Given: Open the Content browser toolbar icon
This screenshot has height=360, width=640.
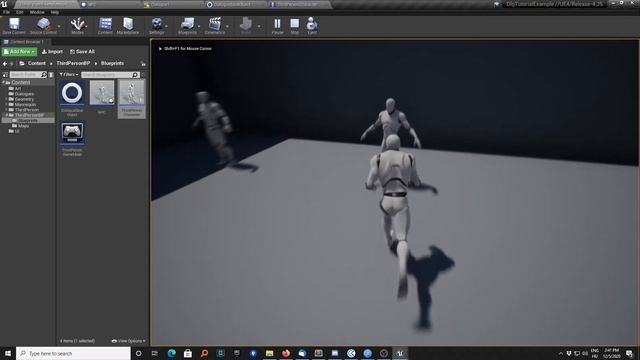Looking at the screenshot, I should [x=105, y=26].
